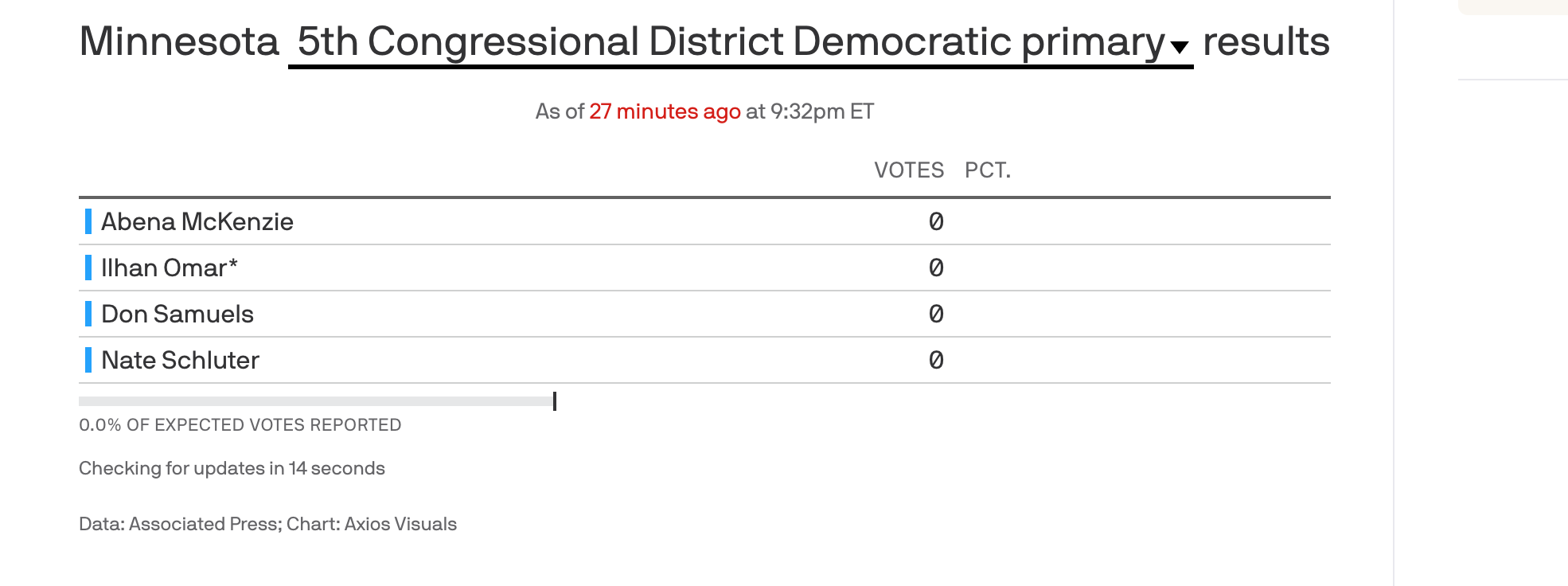Click the red 27 minutes ago timestamp
1568x586 pixels.
pyautogui.click(x=665, y=111)
